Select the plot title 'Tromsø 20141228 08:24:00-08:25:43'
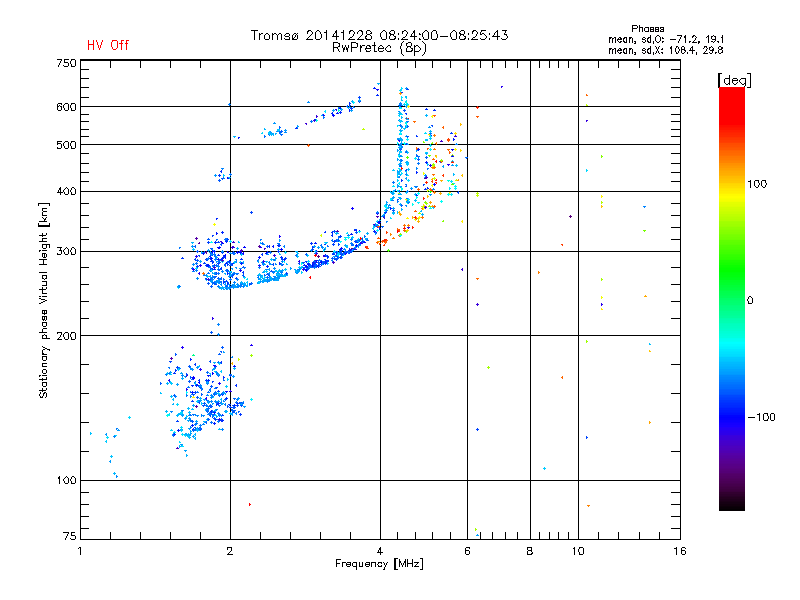The width and height of the screenshot is (800, 600). pyautogui.click(x=379, y=35)
